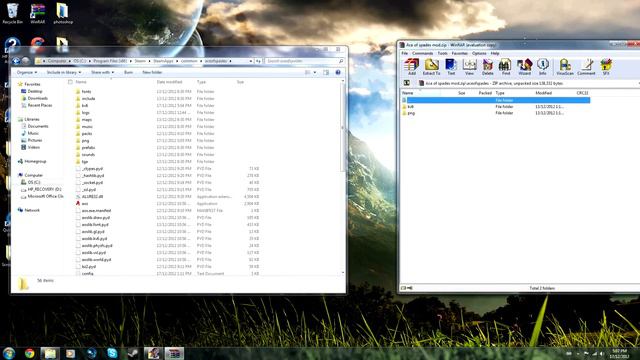Image resolution: width=640 pixels, height=360 pixels.
Task: Click SteamApps in the address breadcrumb
Action: point(163,61)
